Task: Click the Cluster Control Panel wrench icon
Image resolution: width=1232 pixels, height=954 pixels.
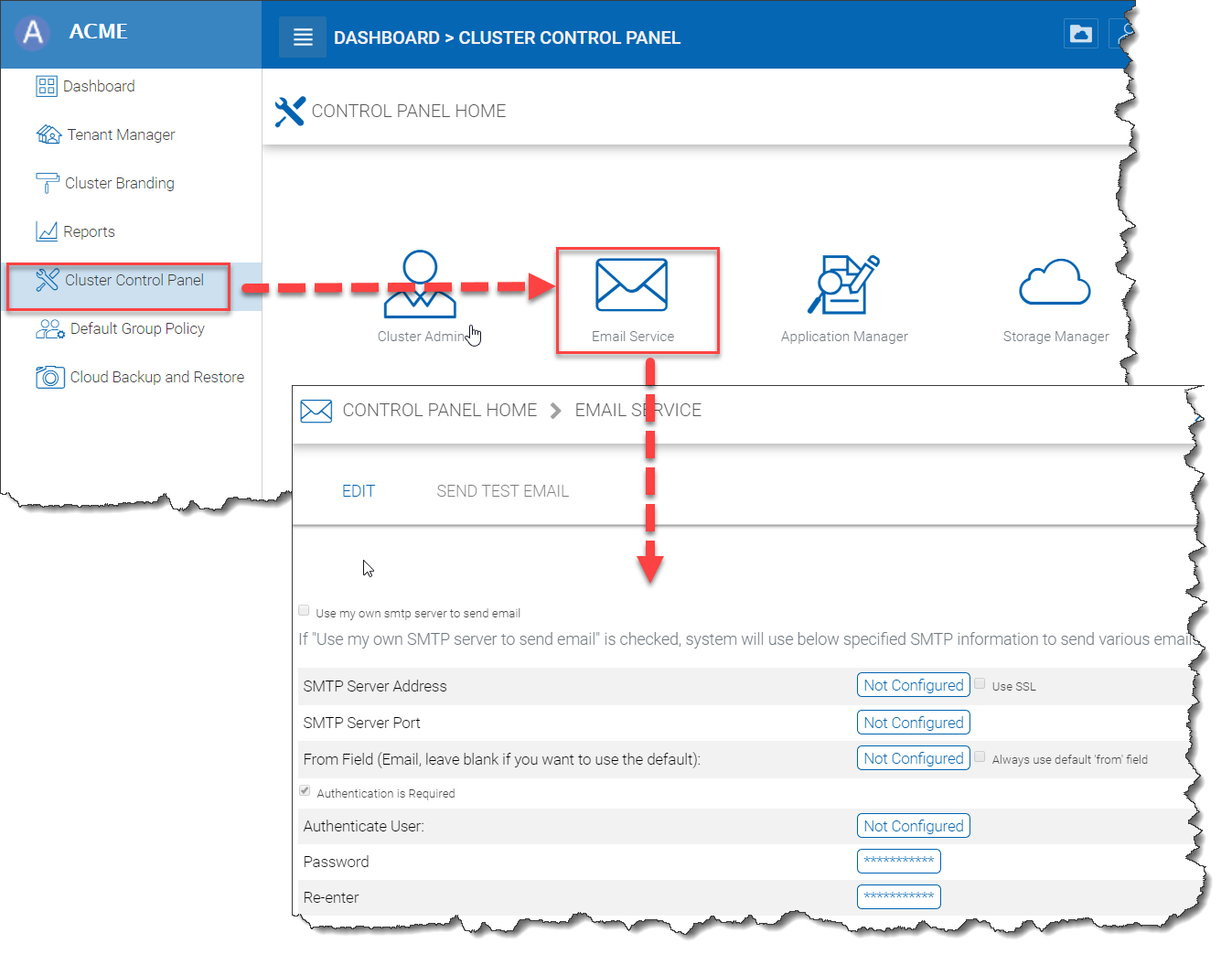Action: point(48,280)
